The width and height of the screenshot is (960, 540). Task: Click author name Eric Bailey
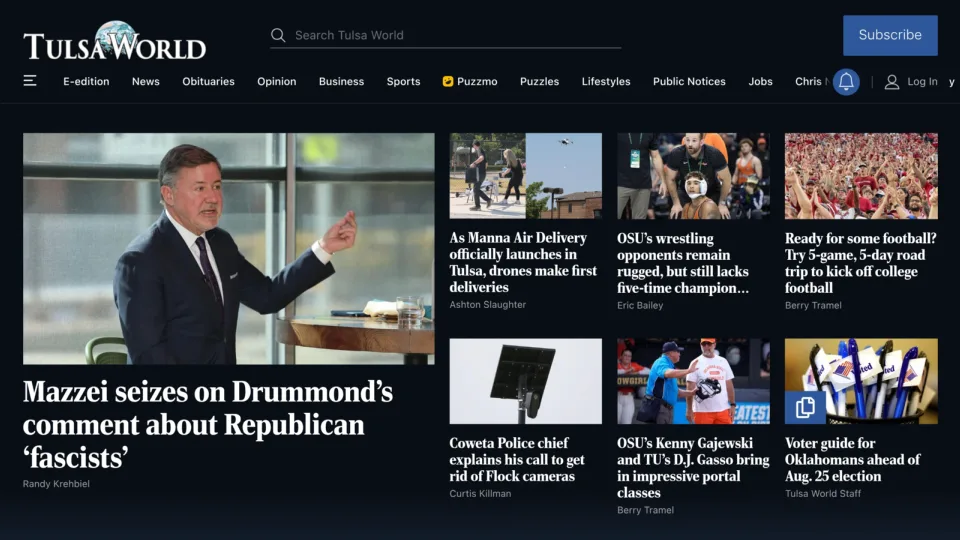point(640,305)
